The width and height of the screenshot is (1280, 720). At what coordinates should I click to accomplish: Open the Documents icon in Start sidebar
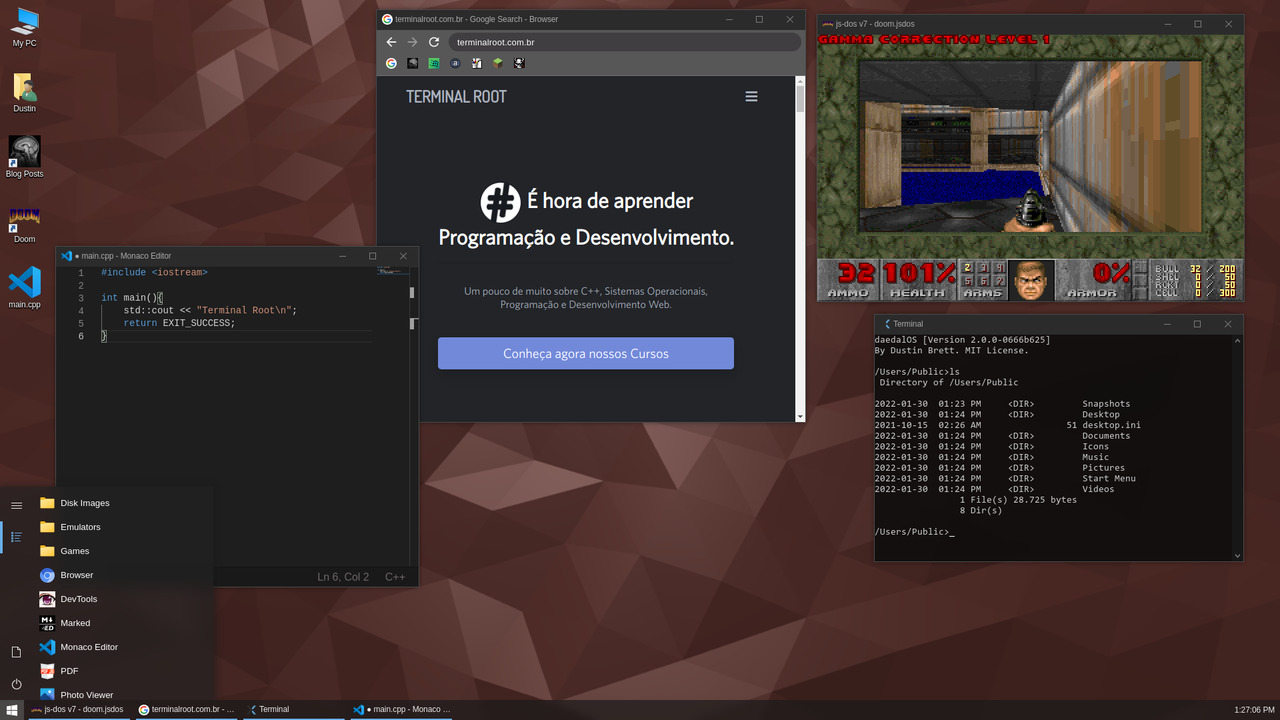[16, 652]
